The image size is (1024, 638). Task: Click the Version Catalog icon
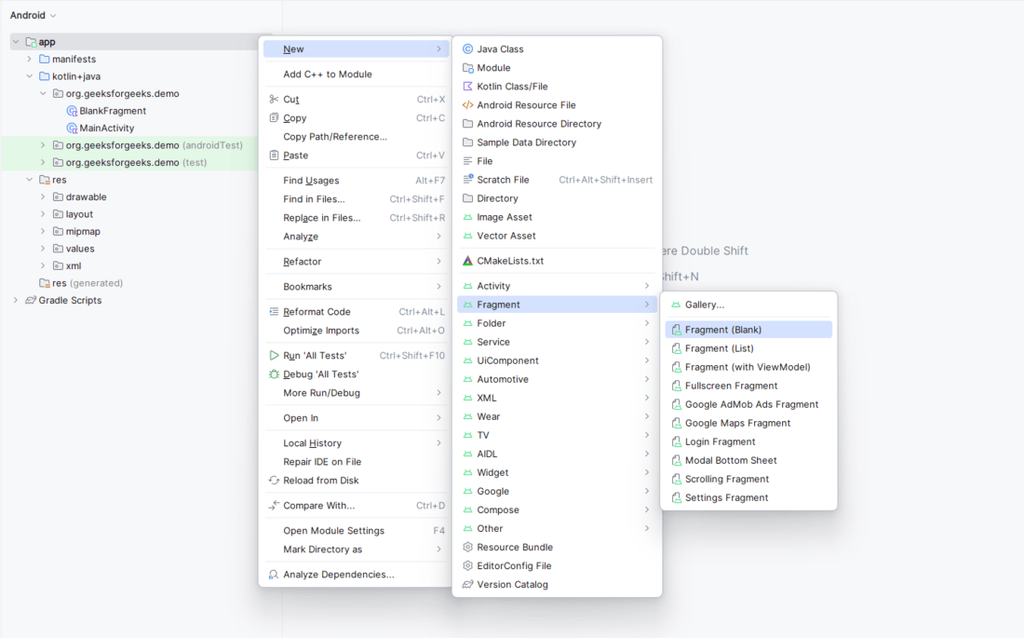468,584
